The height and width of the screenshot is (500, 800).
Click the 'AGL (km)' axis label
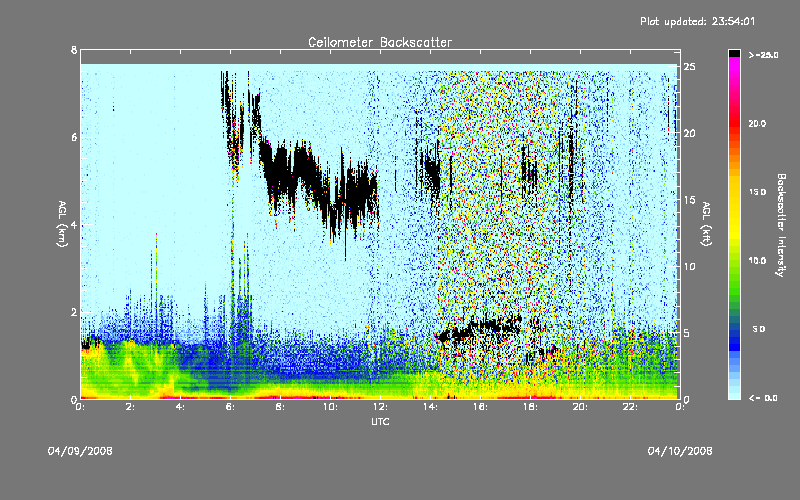[x=63, y=223]
